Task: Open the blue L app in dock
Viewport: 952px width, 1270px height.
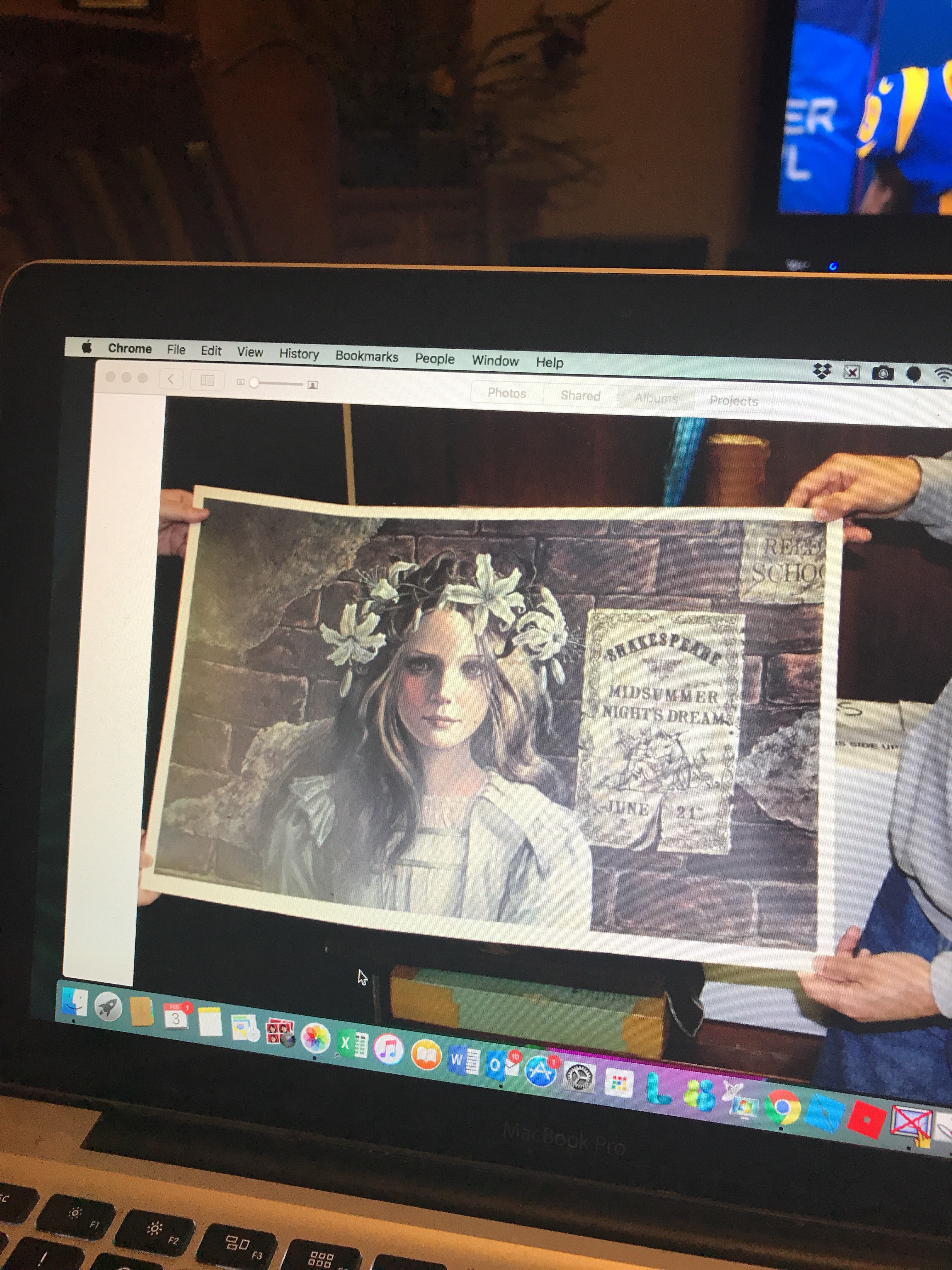Action: (658, 1089)
